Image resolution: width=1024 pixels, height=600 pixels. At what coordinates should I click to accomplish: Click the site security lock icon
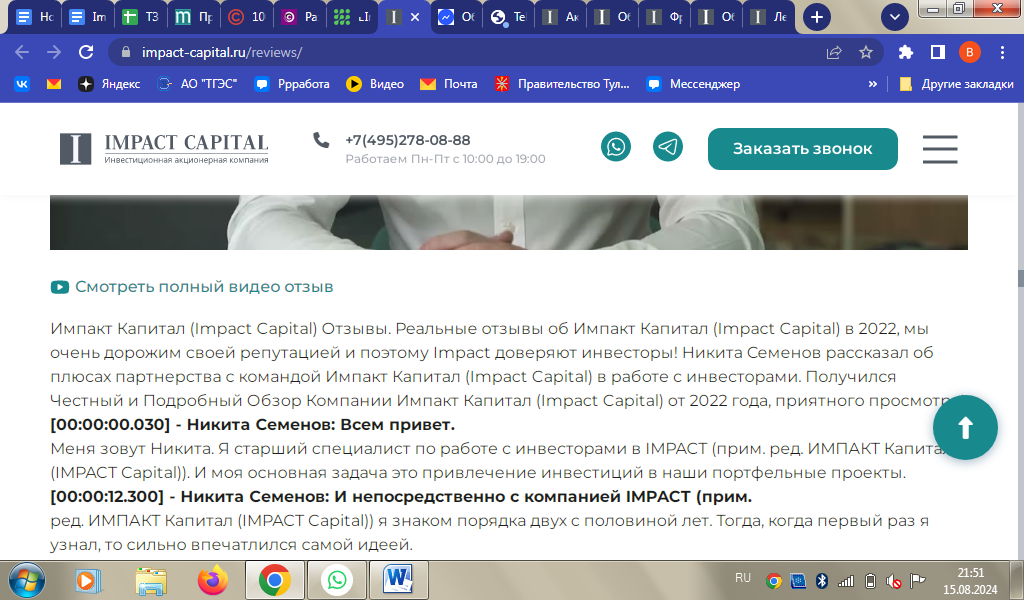pyautogui.click(x=127, y=52)
